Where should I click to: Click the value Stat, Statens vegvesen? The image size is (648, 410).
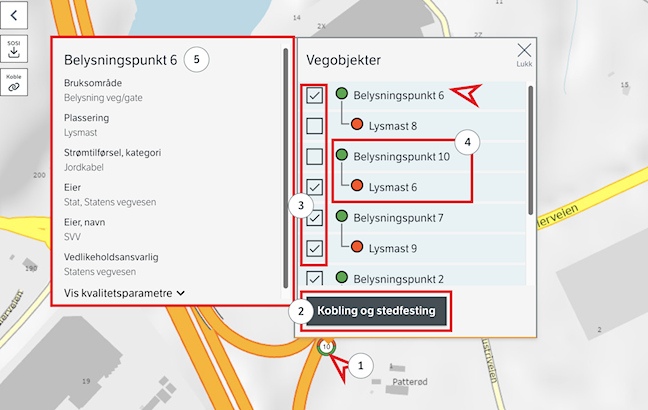[x=110, y=202]
